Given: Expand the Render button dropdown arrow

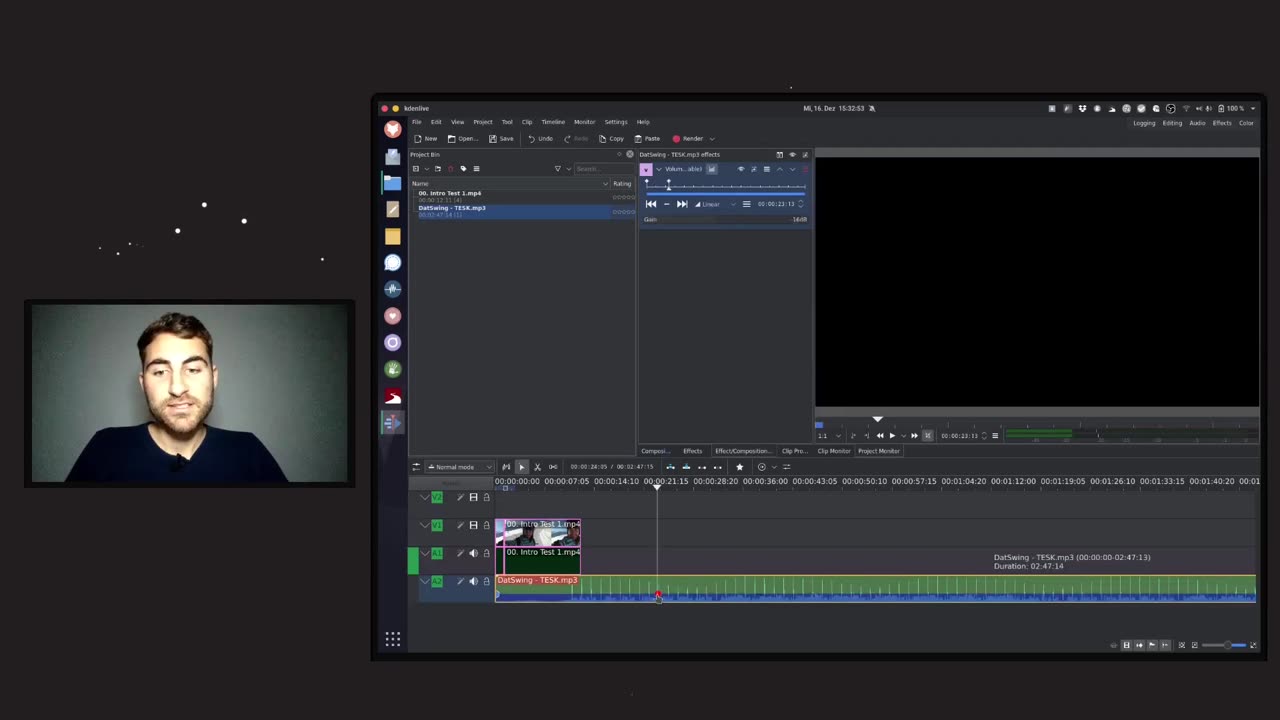Looking at the screenshot, I should [x=712, y=138].
